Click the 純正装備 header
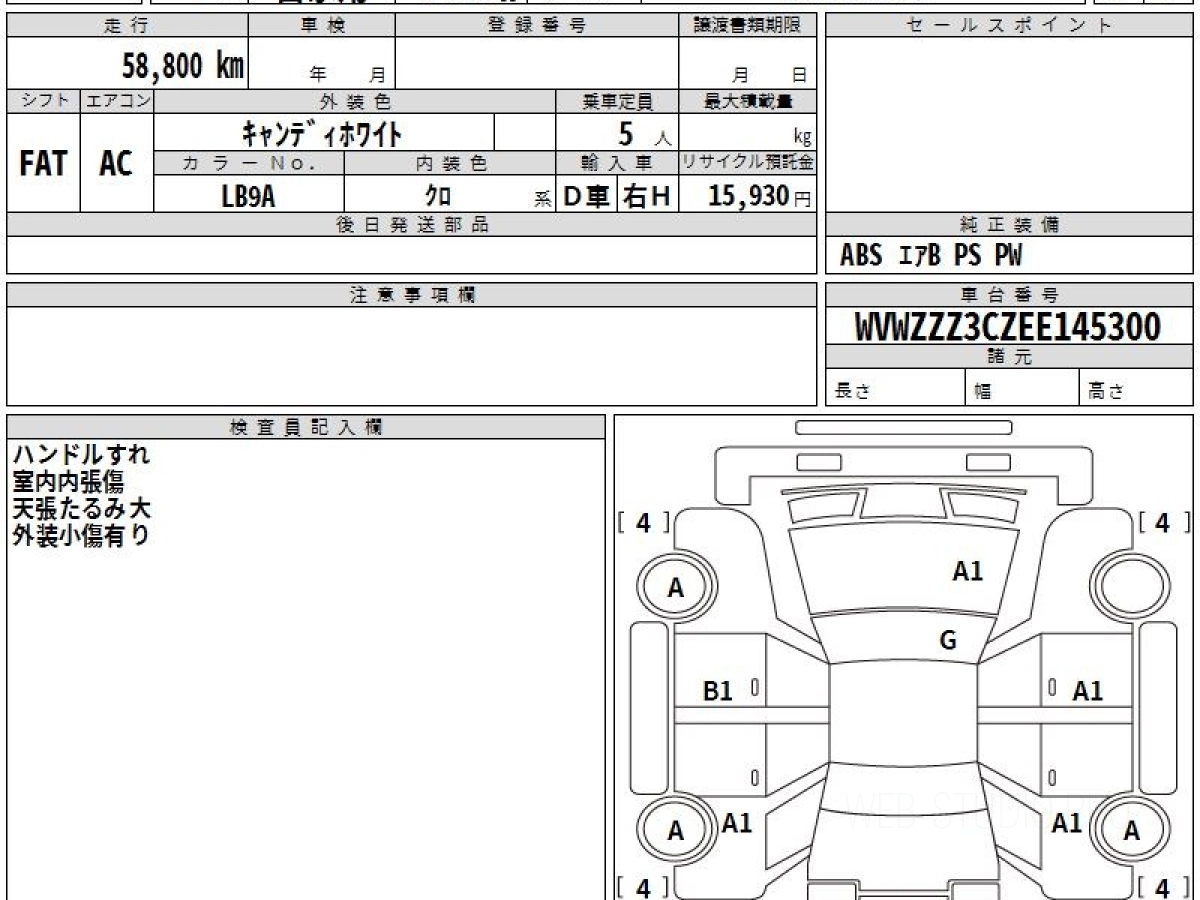 1009,225
